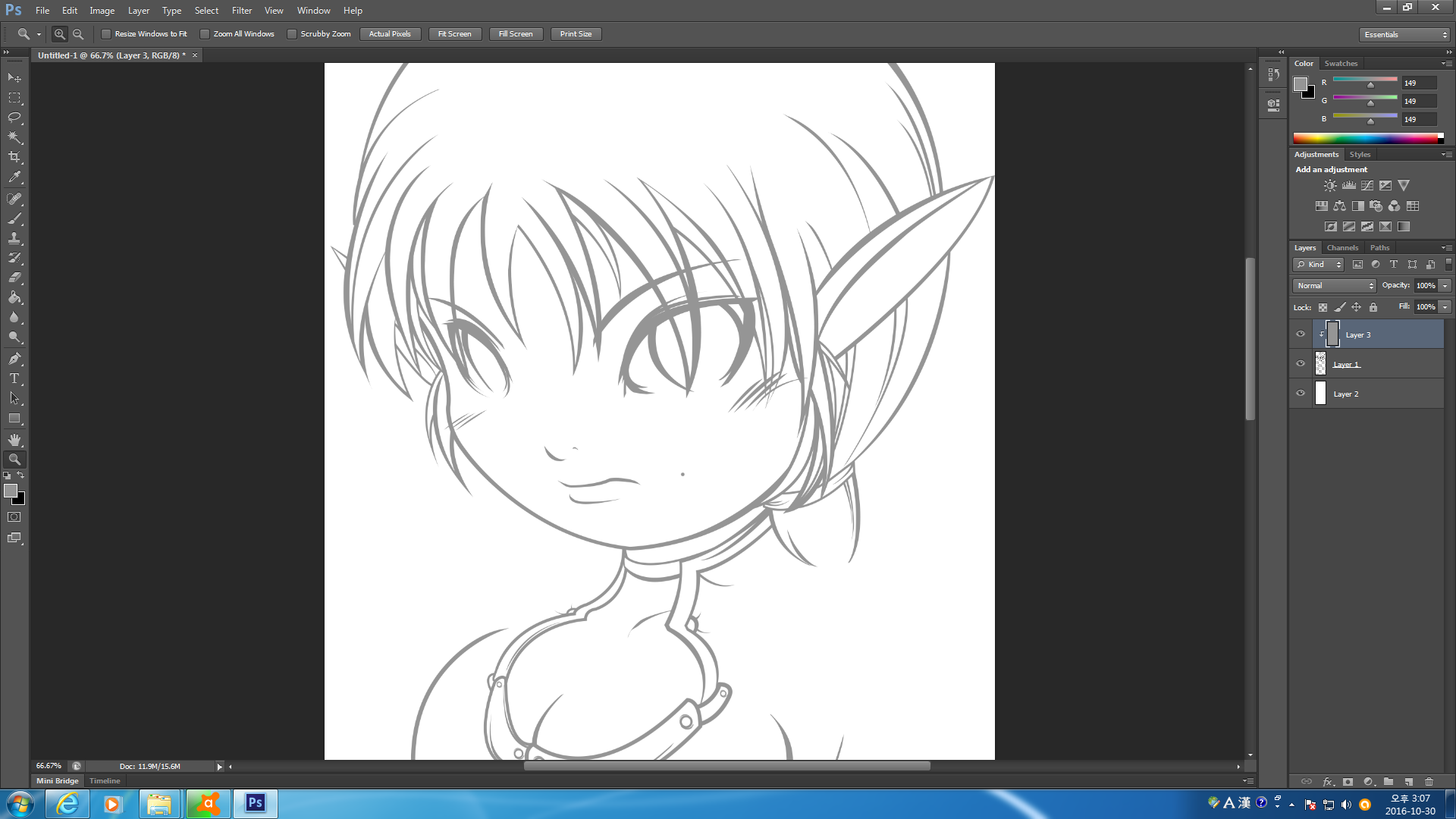Screen dimensions: 1456x819
Task: Click the color spectrum ramp bar
Action: [1365, 138]
